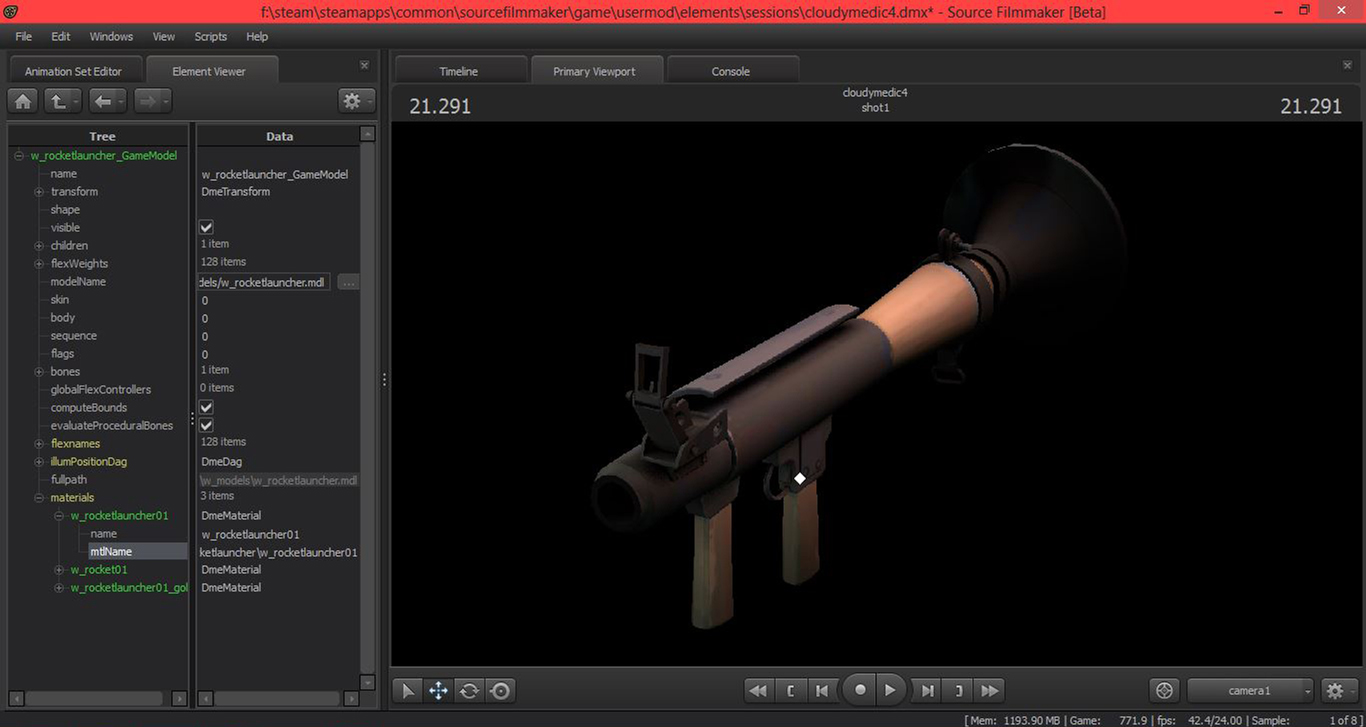Close the viewport panel group
The height and width of the screenshot is (727, 1366).
click(x=1347, y=65)
